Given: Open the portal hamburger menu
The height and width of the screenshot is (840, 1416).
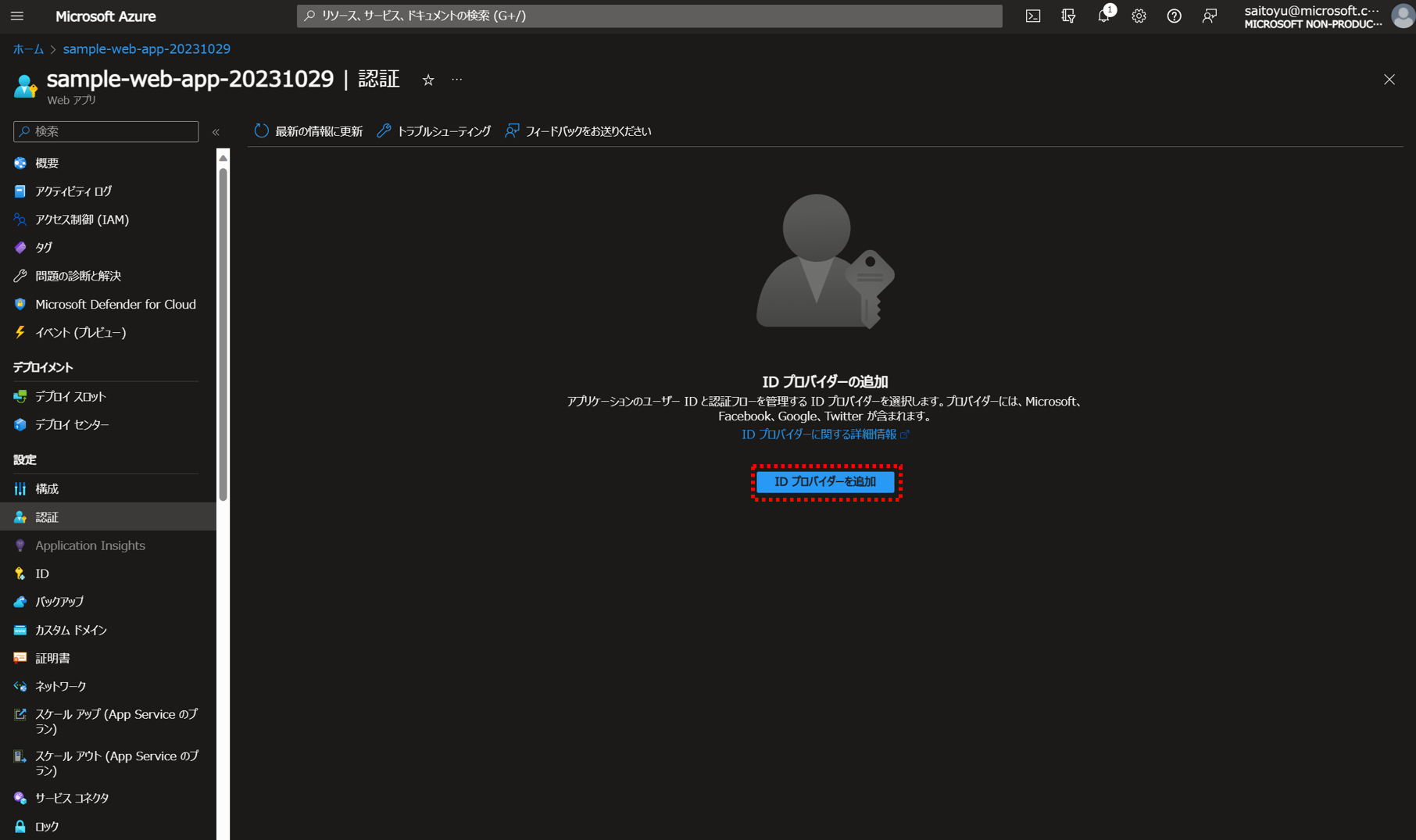Looking at the screenshot, I should [x=17, y=16].
